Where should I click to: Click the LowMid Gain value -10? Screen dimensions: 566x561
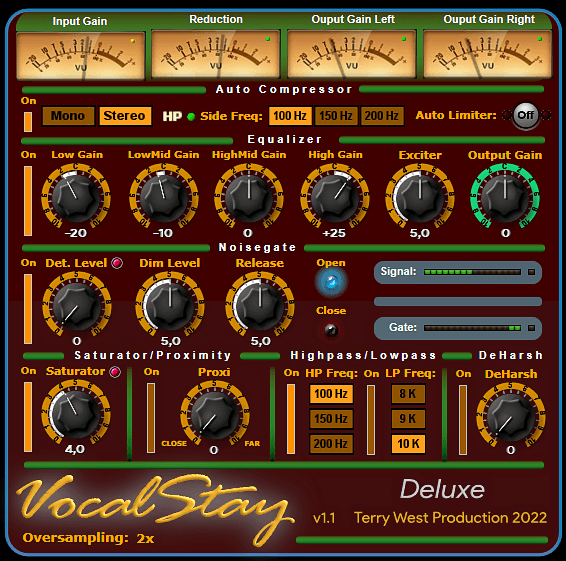coord(163,233)
